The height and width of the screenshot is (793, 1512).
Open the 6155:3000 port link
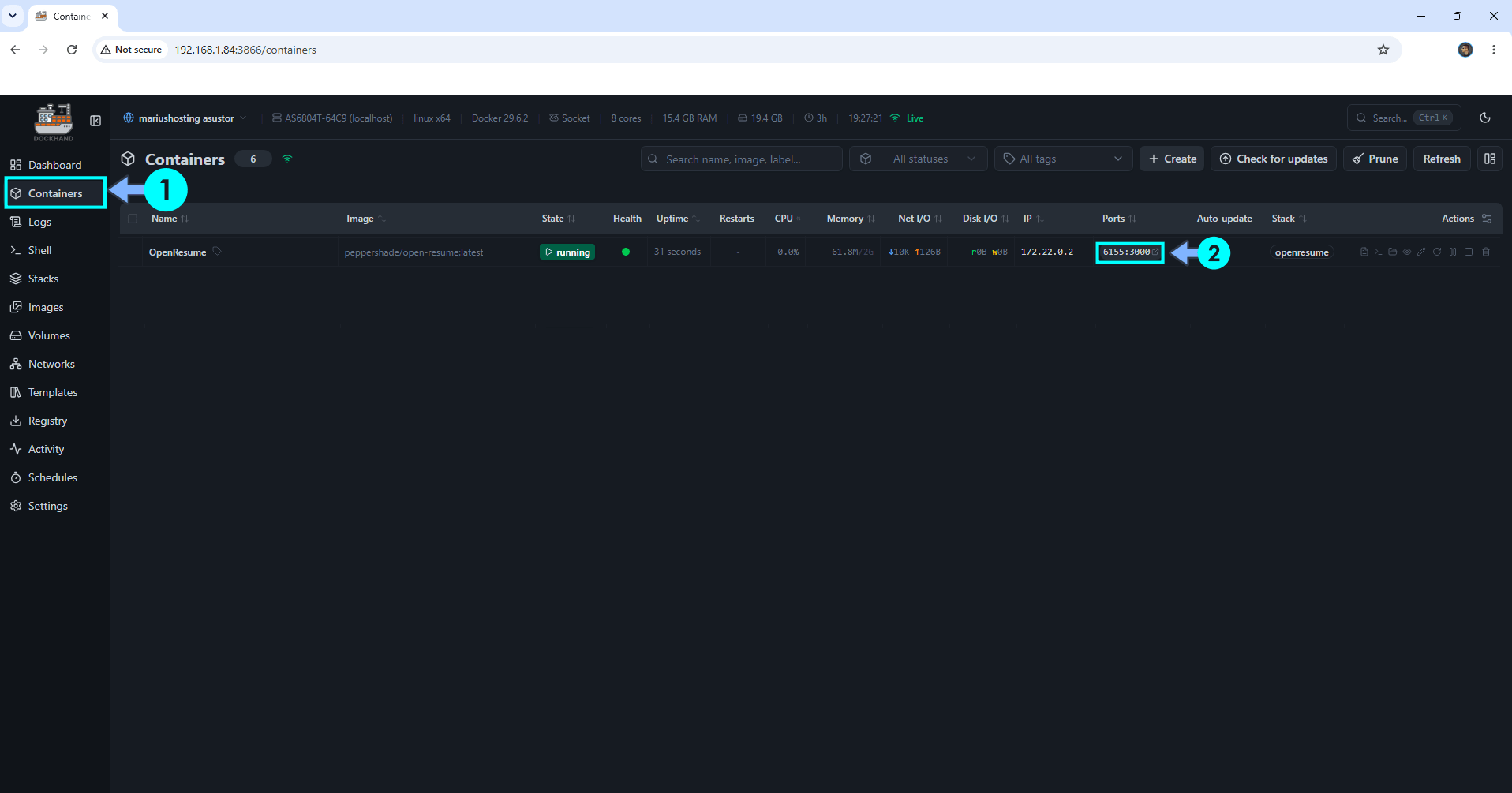tap(1130, 252)
